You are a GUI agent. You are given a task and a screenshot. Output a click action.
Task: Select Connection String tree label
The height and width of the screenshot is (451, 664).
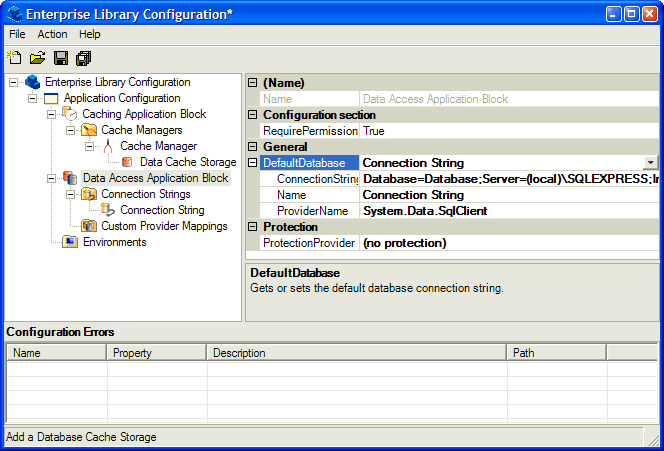pos(162,210)
